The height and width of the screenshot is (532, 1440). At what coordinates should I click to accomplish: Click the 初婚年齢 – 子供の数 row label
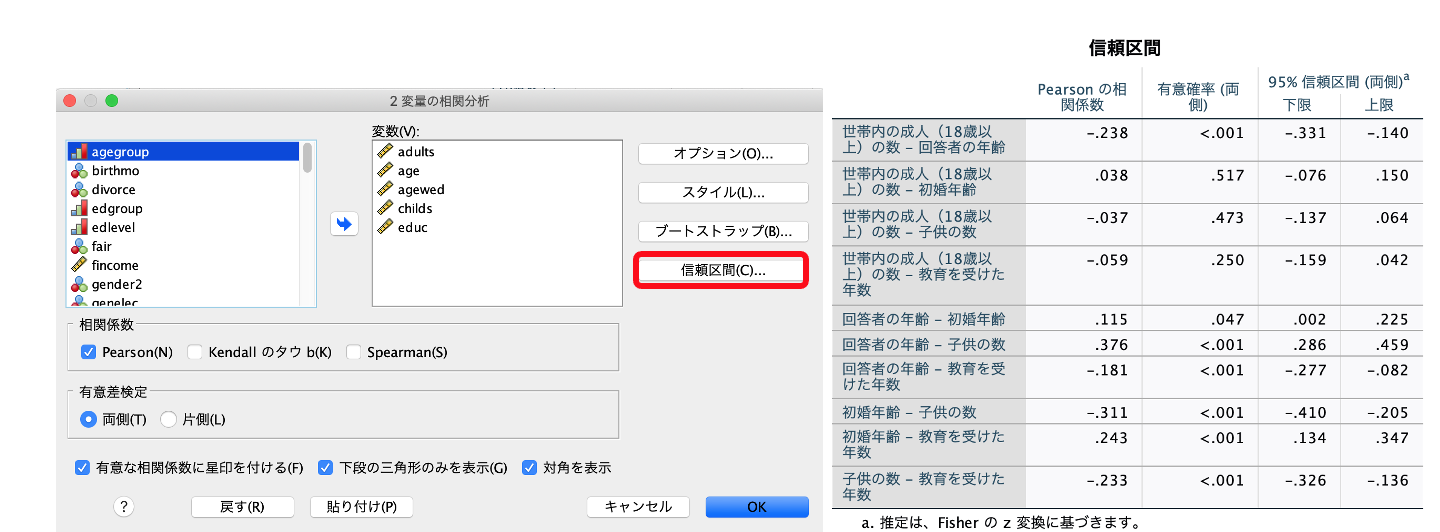tap(909, 412)
